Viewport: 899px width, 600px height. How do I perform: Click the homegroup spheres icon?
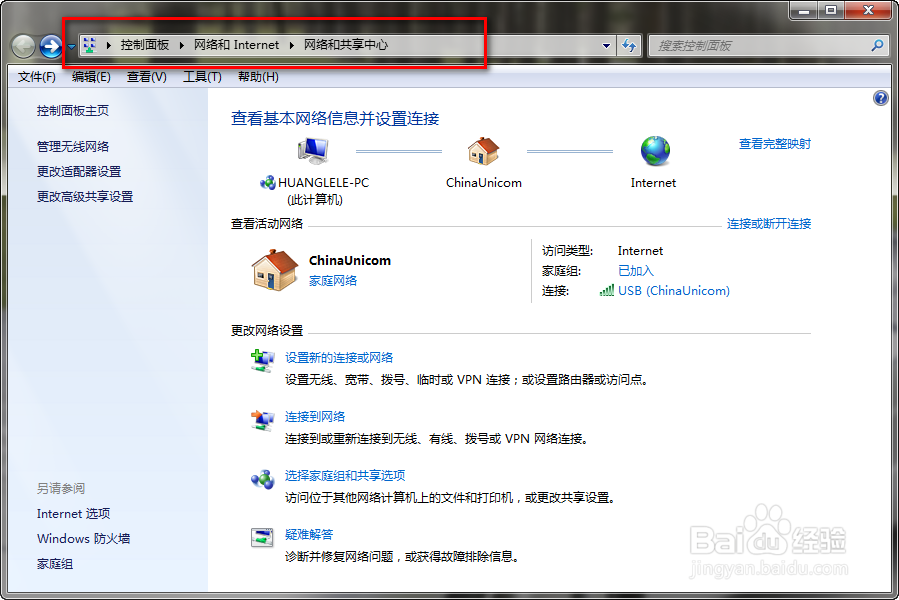(x=263, y=480)
